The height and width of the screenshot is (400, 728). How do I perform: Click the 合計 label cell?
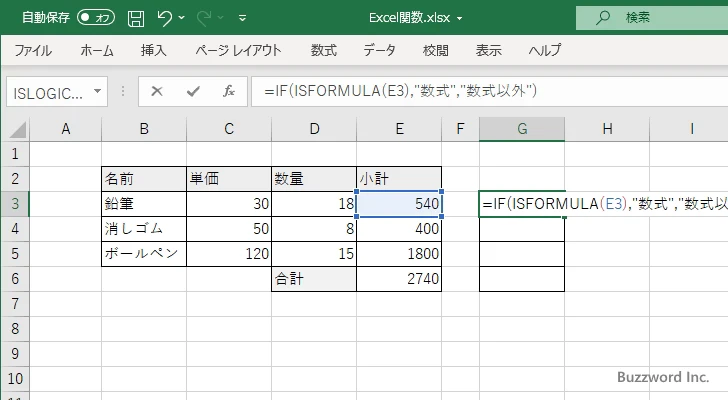pos(314,279)
